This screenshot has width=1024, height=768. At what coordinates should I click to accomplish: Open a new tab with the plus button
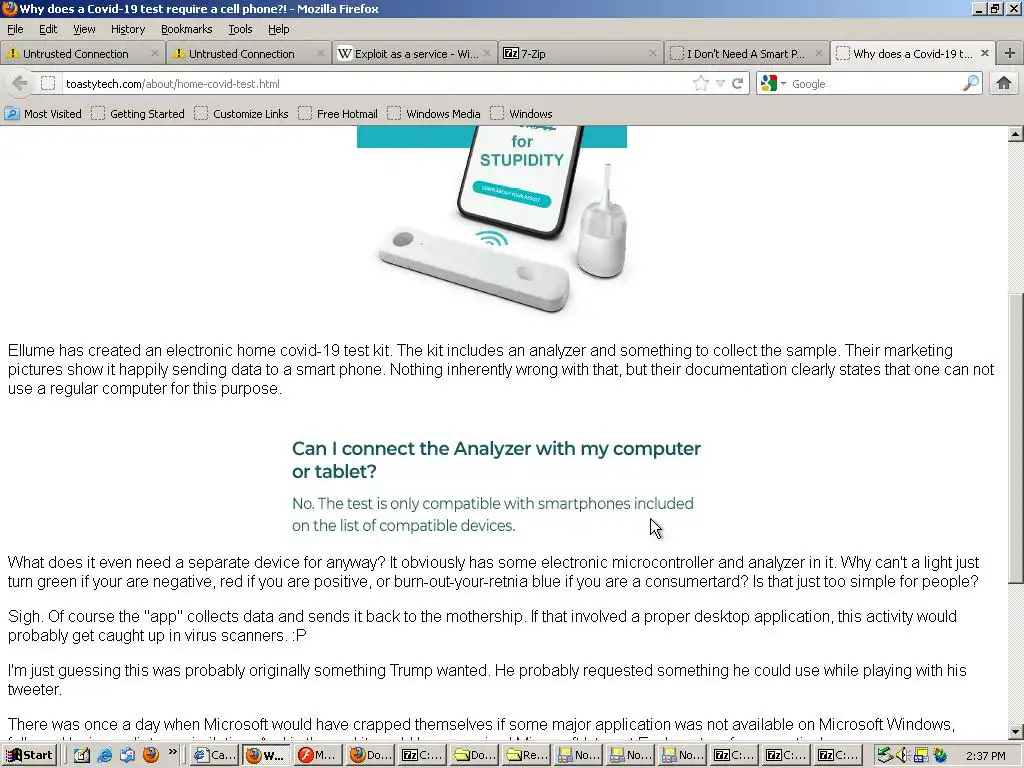[1010, 54]
